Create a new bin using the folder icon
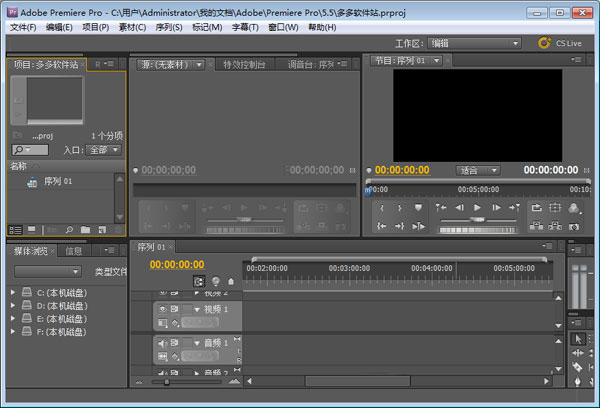Viewport: 600px width, 408px height. click(85, 230)
